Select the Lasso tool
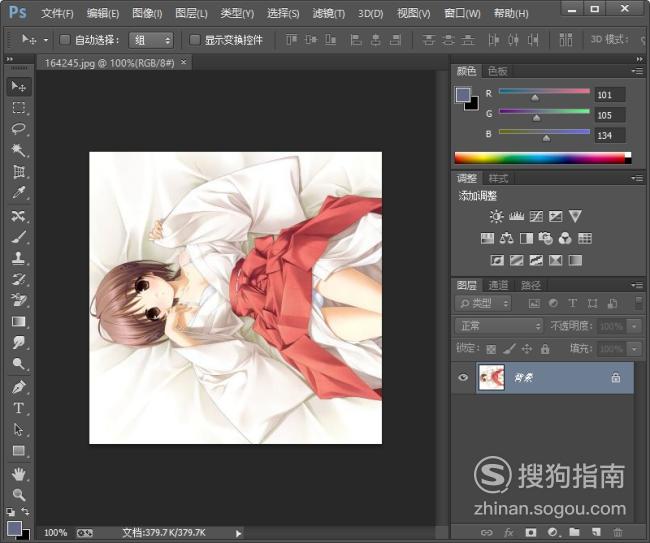Image resolution: width=650 pixels, height=543 pixels. (x=19, y=129)
